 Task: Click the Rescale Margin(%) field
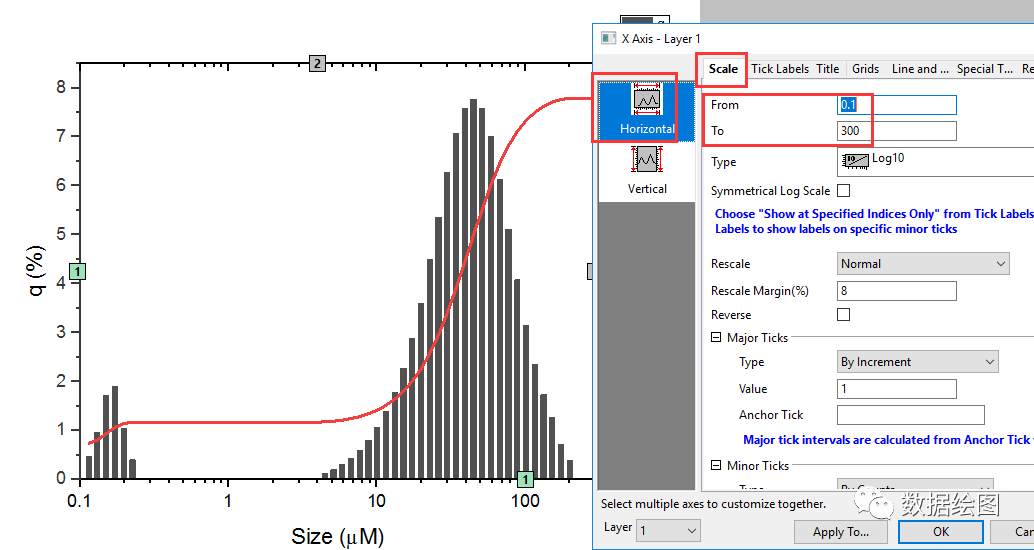(897, 291)
